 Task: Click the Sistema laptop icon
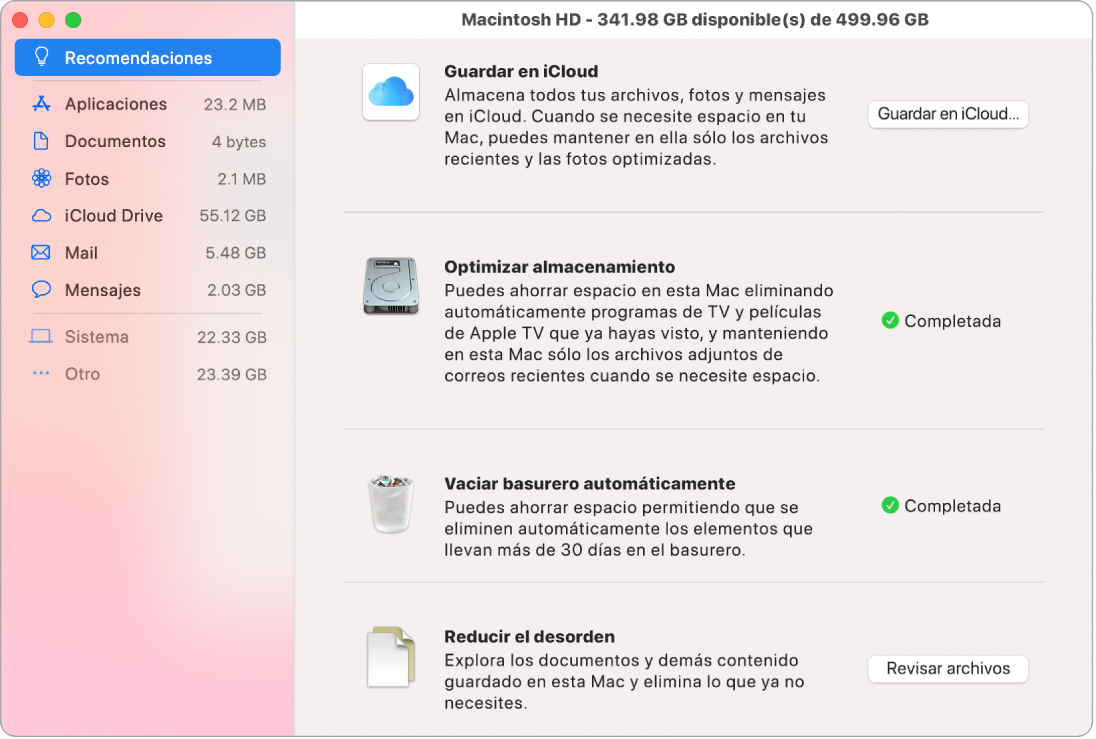point(40,337)
